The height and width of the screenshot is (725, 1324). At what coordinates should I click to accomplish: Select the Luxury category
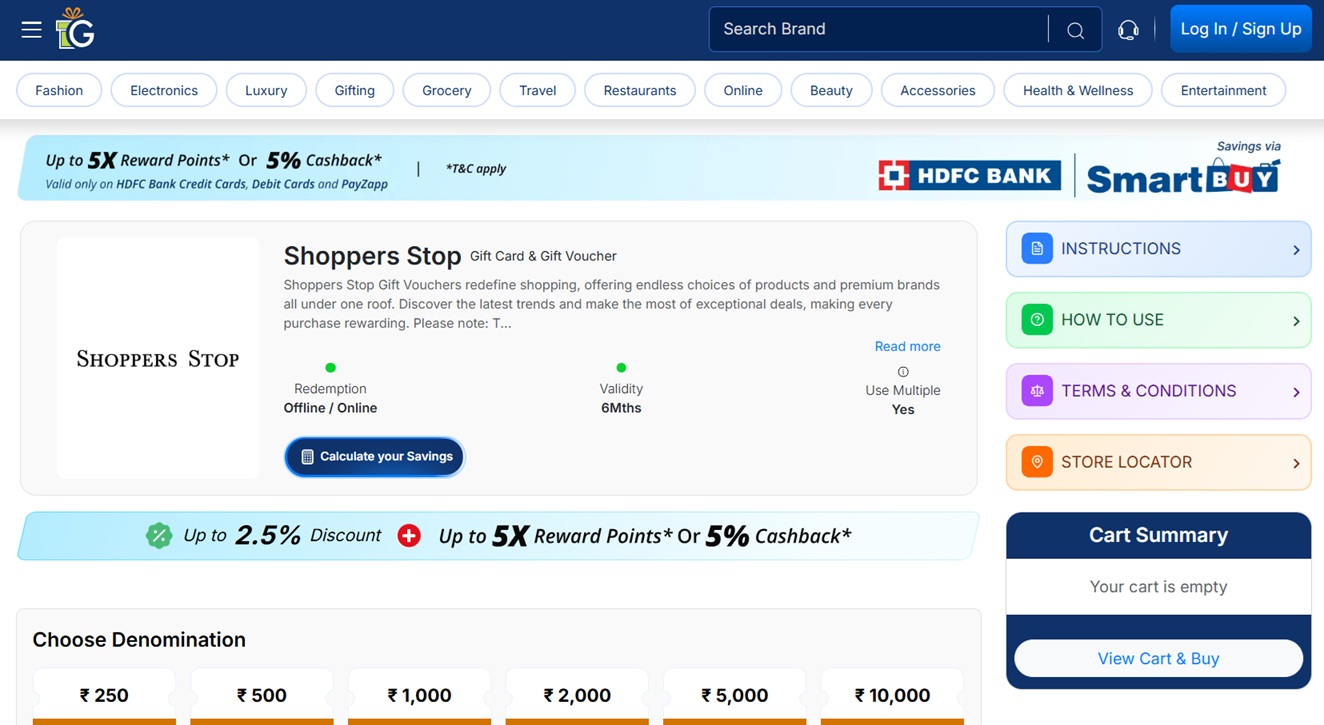[266, 90]
